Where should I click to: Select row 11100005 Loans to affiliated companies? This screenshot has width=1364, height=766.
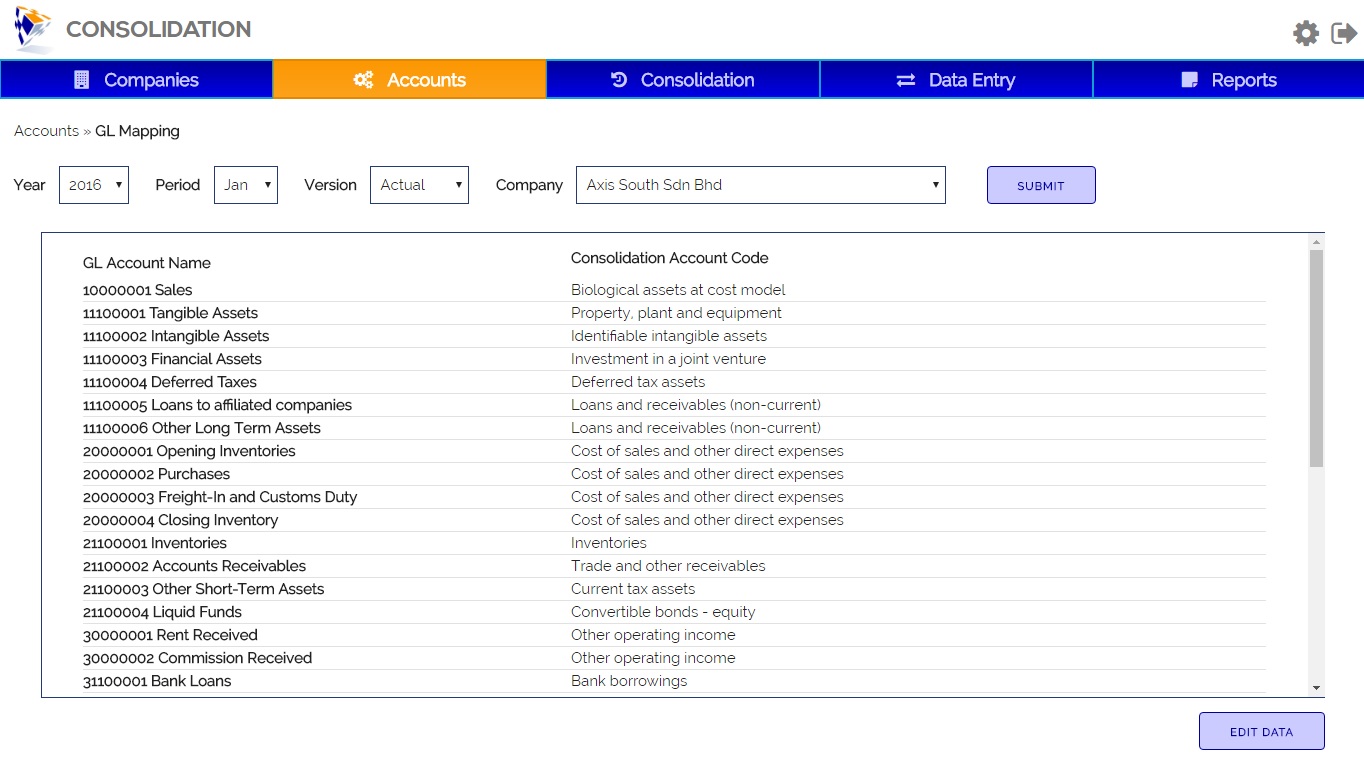(674, 405)
